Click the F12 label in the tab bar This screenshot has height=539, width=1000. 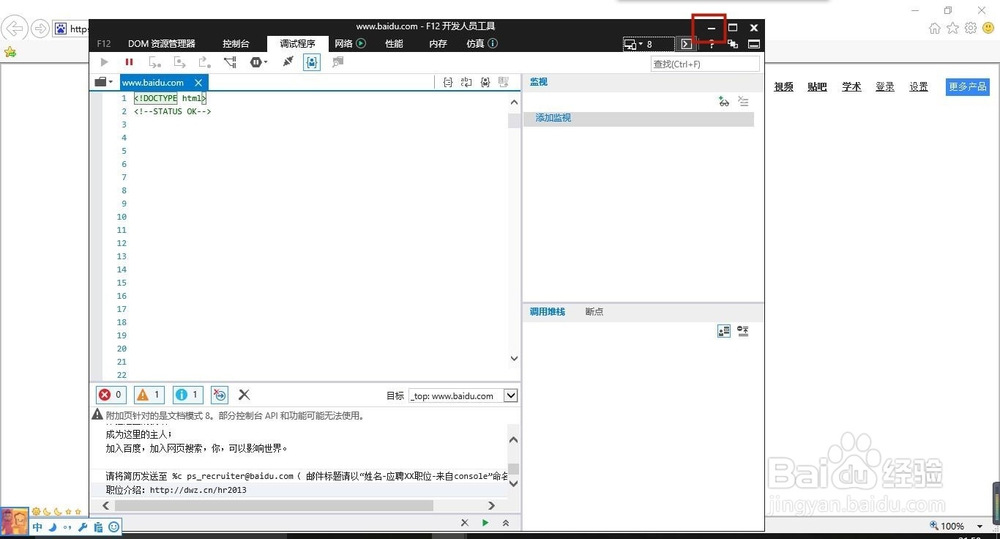click(104, 43)
